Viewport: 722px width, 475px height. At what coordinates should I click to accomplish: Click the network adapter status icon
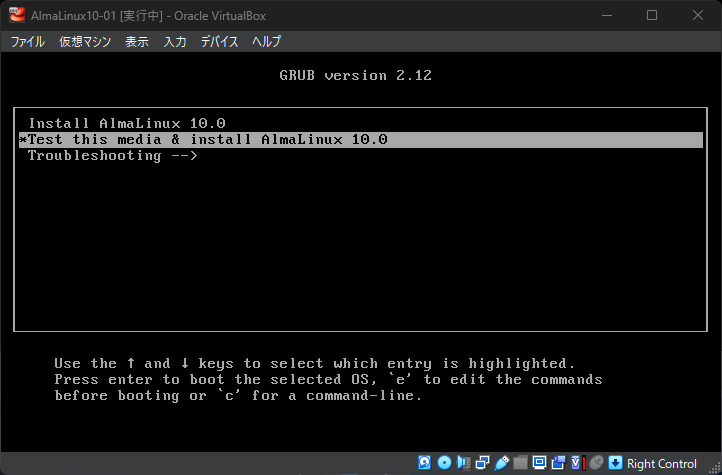[483, 463]
